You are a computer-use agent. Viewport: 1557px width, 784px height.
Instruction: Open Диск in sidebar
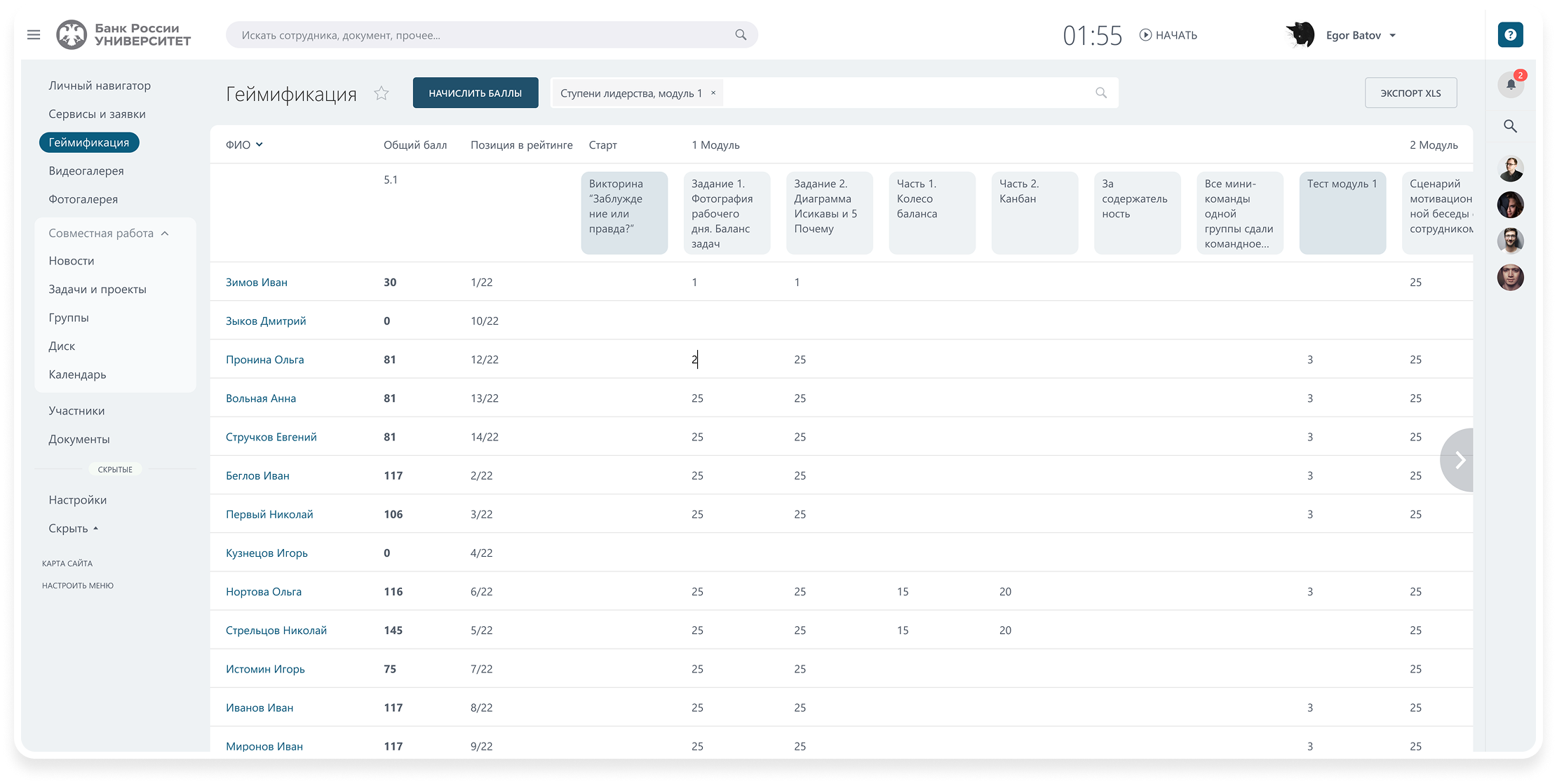(x=62, y=346)
